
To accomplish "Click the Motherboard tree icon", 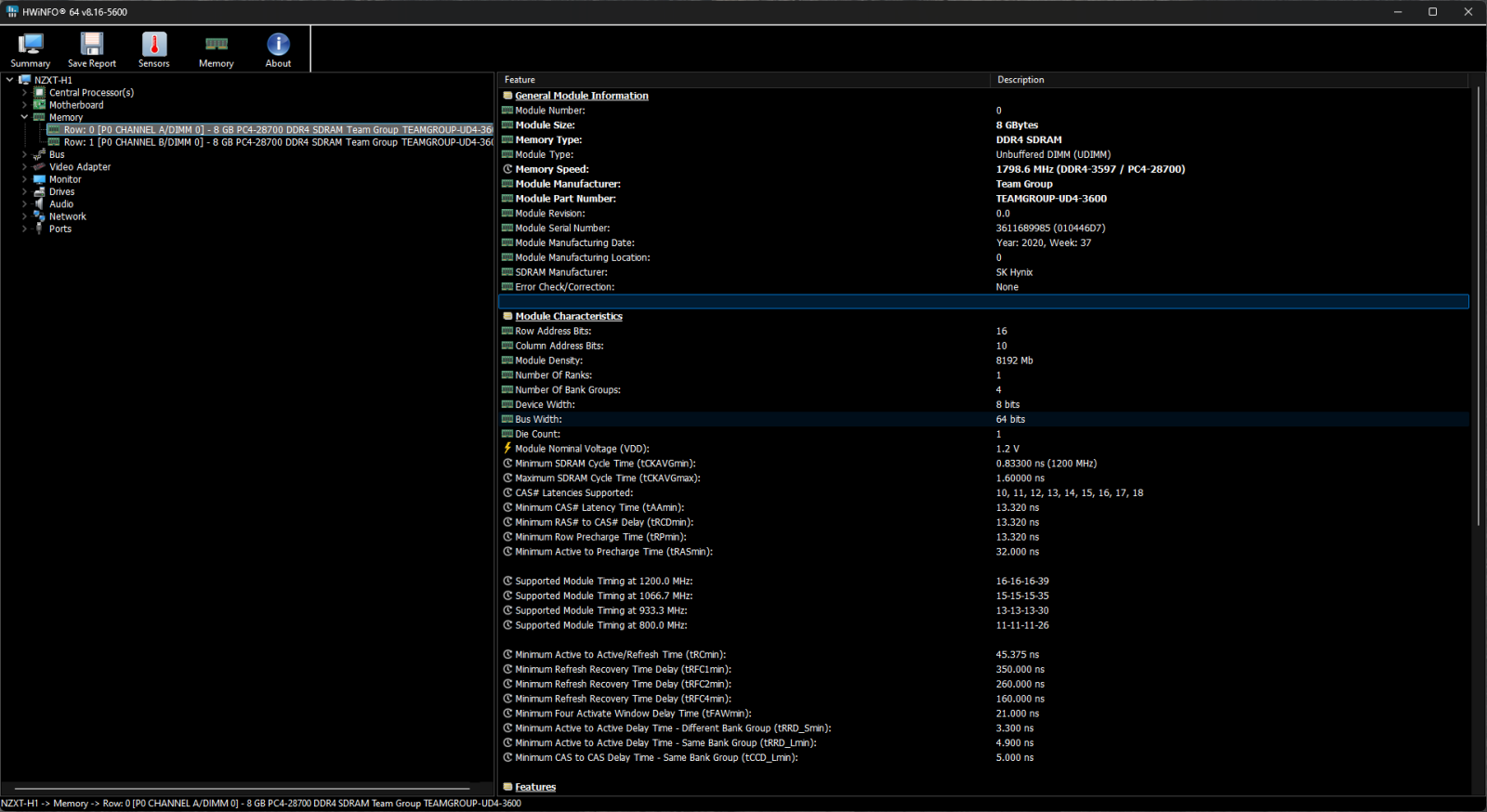I will tap(40, 105).
